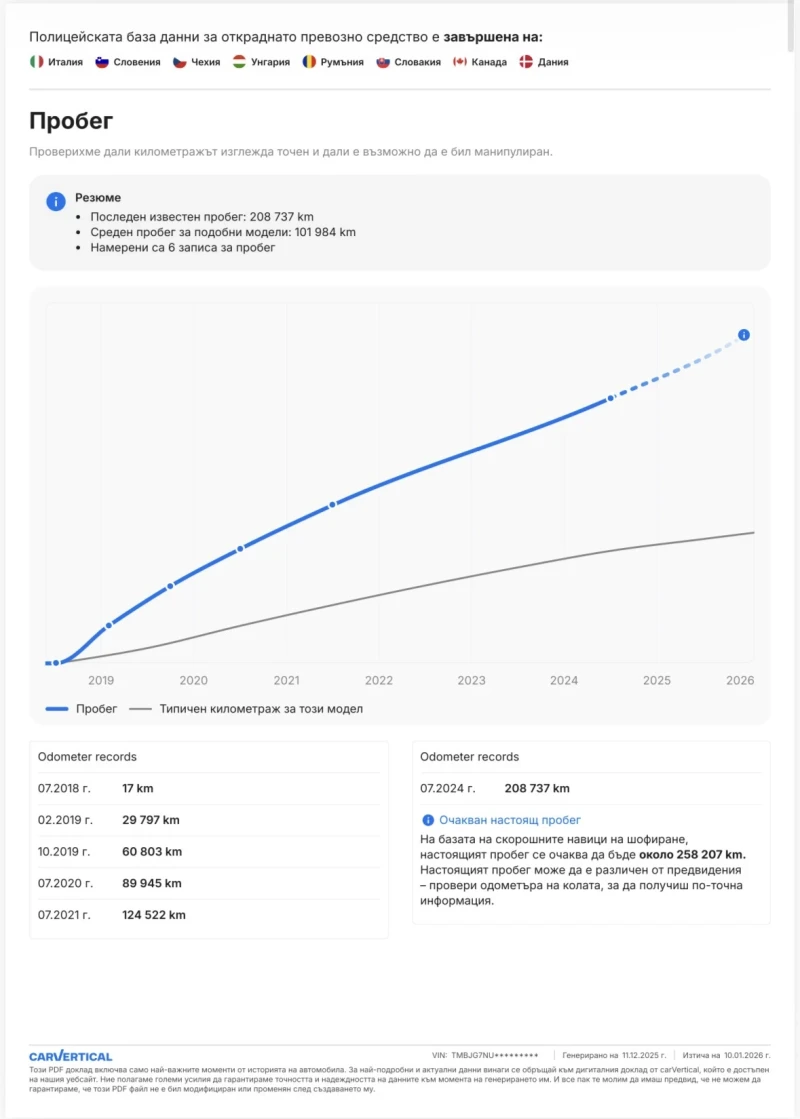Screen dimensions: 800x1119
Task: Click the Slovenia flag icon
Action: tap(102, 62)
